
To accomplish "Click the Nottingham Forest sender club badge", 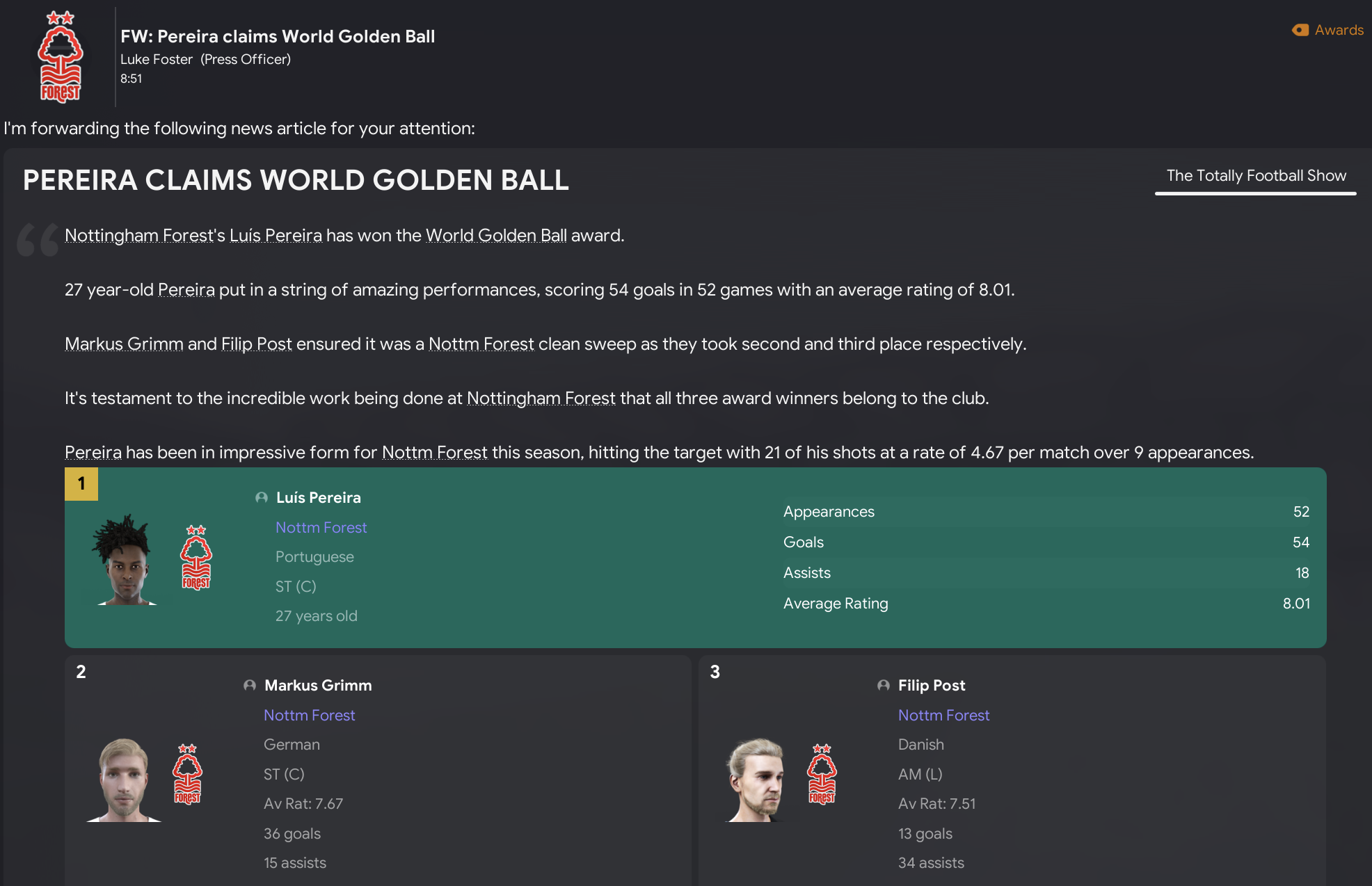I will (61, 57).
